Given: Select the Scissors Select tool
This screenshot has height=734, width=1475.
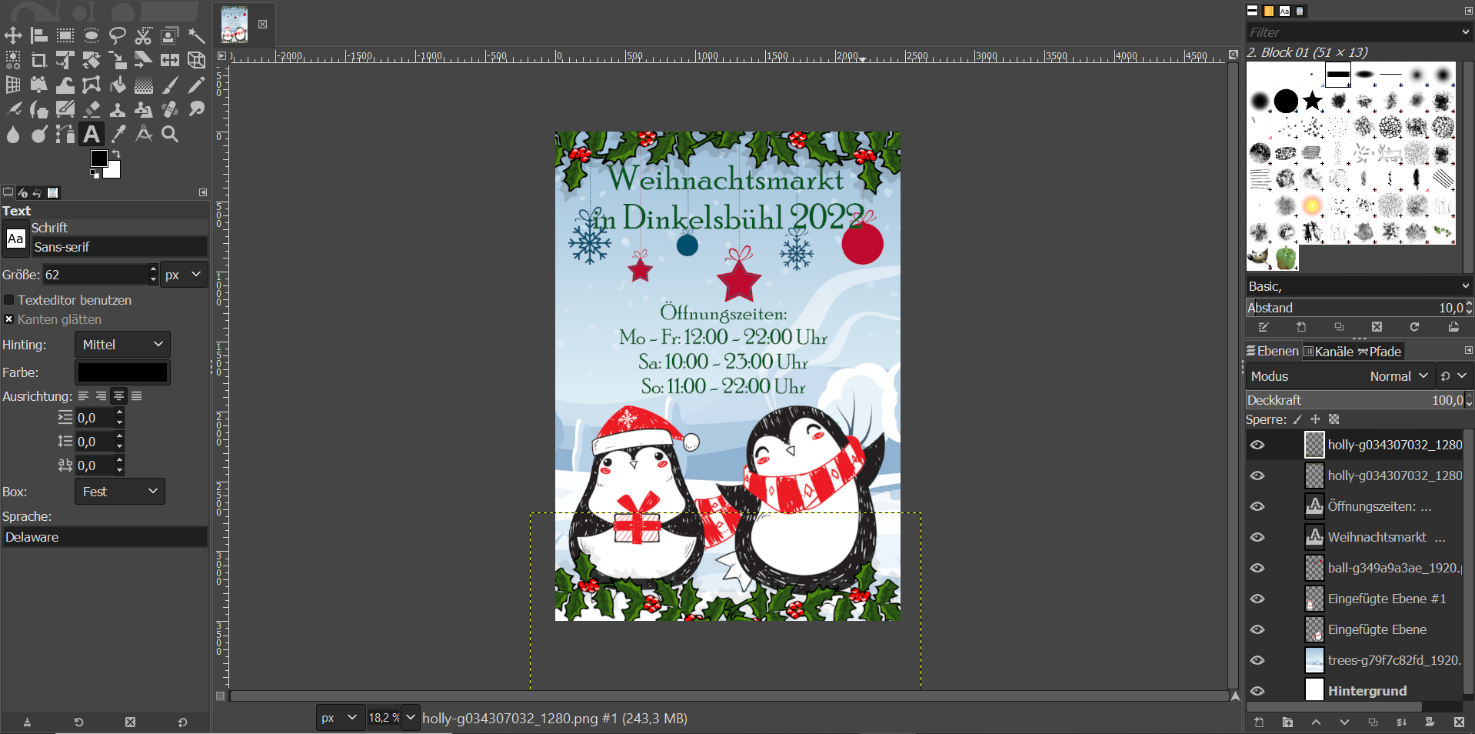Looking at the screenshot, I should pyautogui.click(x=143, y=36).
